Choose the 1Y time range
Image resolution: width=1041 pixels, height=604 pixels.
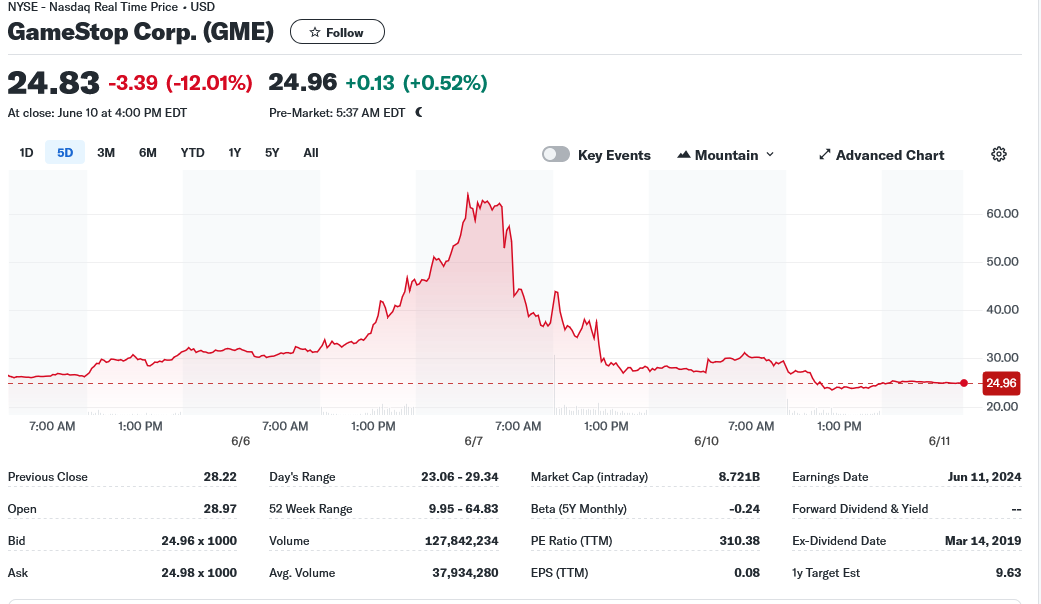pos(234,153)
